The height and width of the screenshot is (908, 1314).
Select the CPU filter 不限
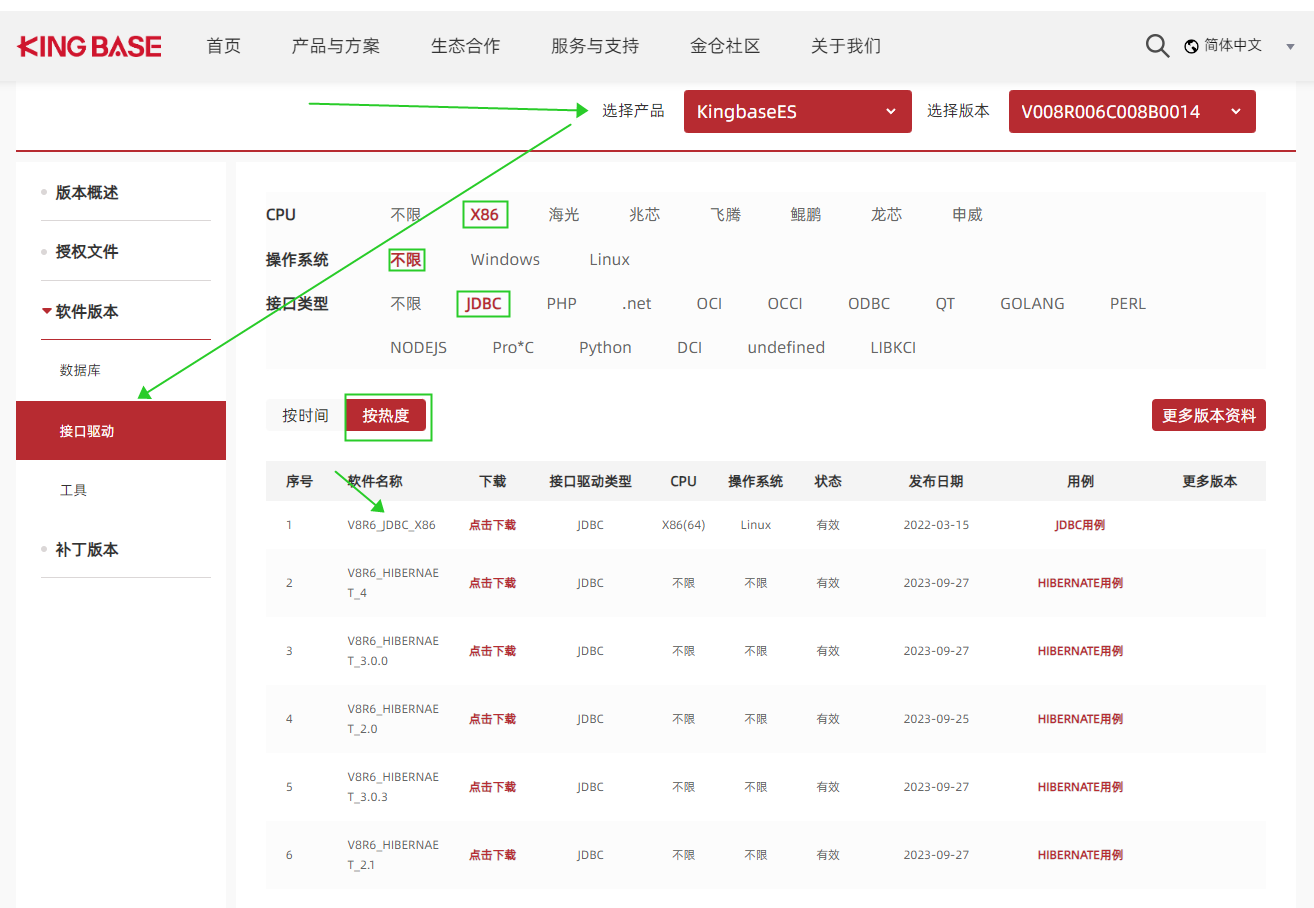[x=406, y=215]
